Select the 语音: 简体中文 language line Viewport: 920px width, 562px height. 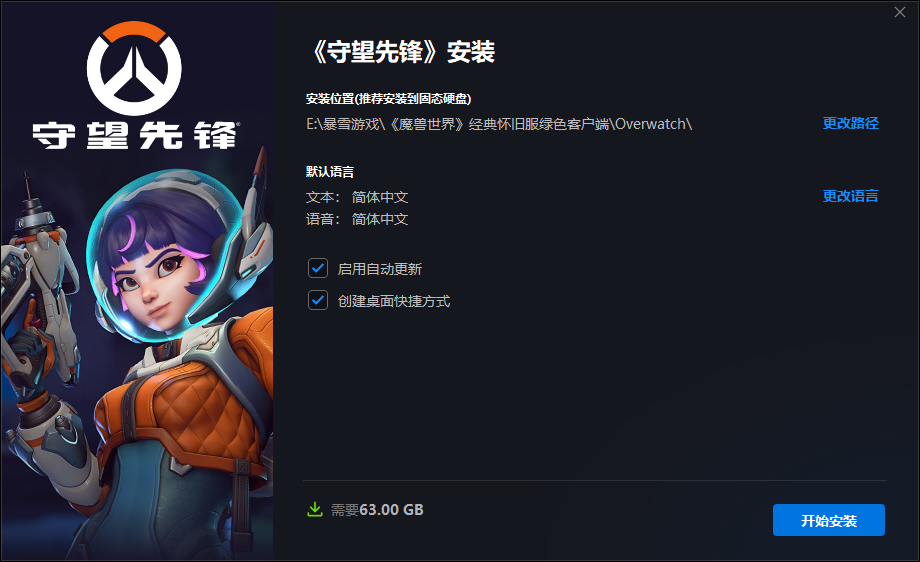[x=357, y=219]
